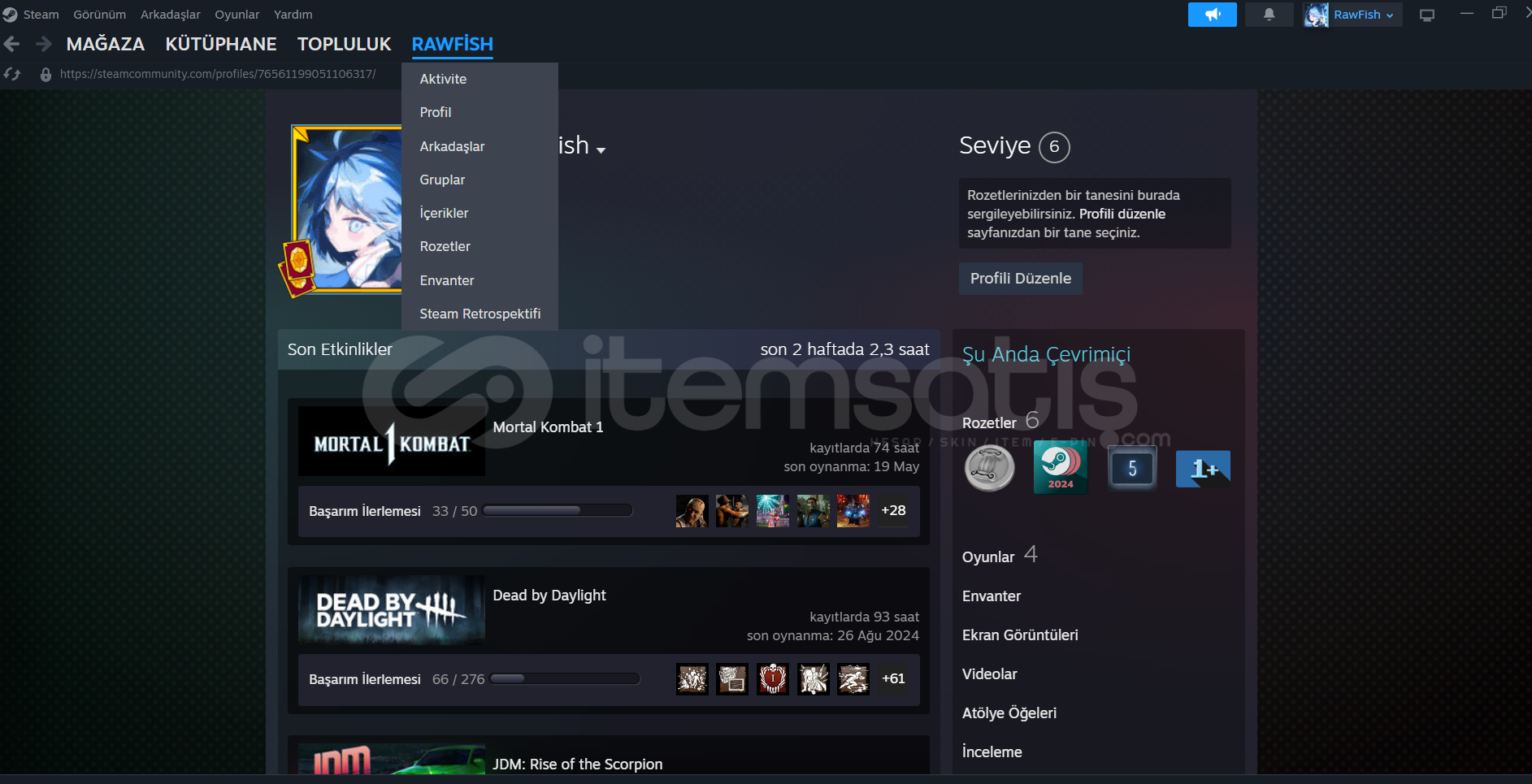Go to KÜTÜPHANE tab

click(221, 44)
